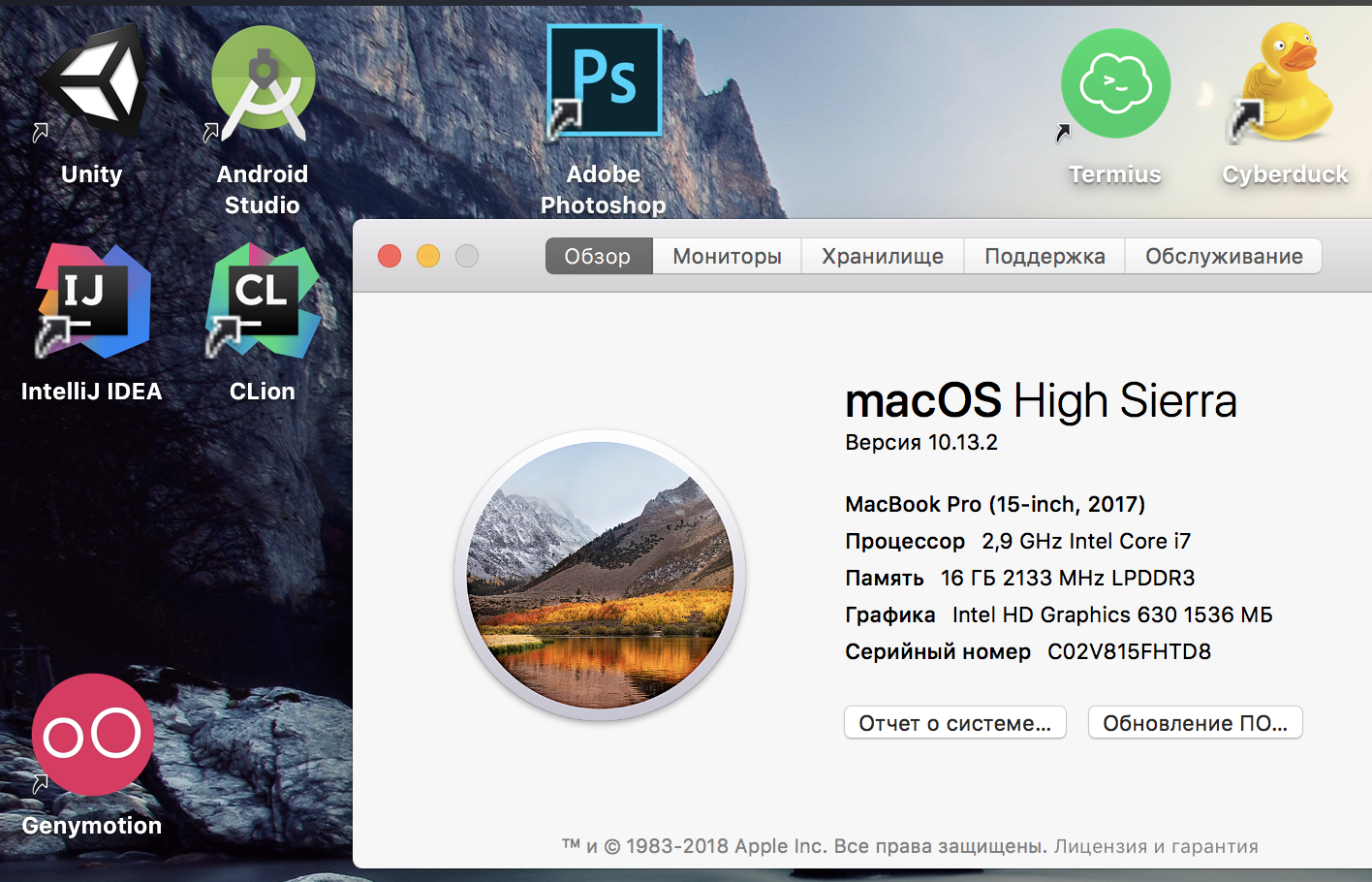Click the Android Studio icon label

(x=263, y=190)
